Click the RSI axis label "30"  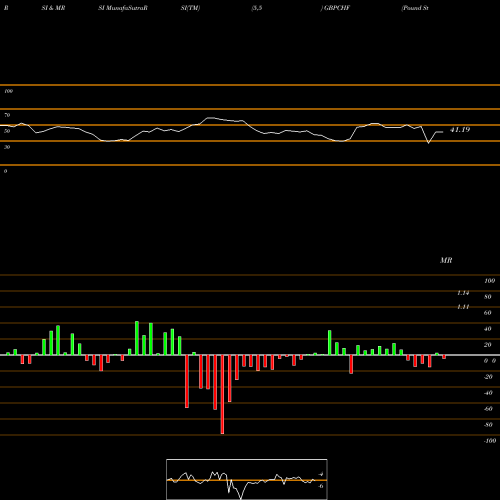coord(7,147)
